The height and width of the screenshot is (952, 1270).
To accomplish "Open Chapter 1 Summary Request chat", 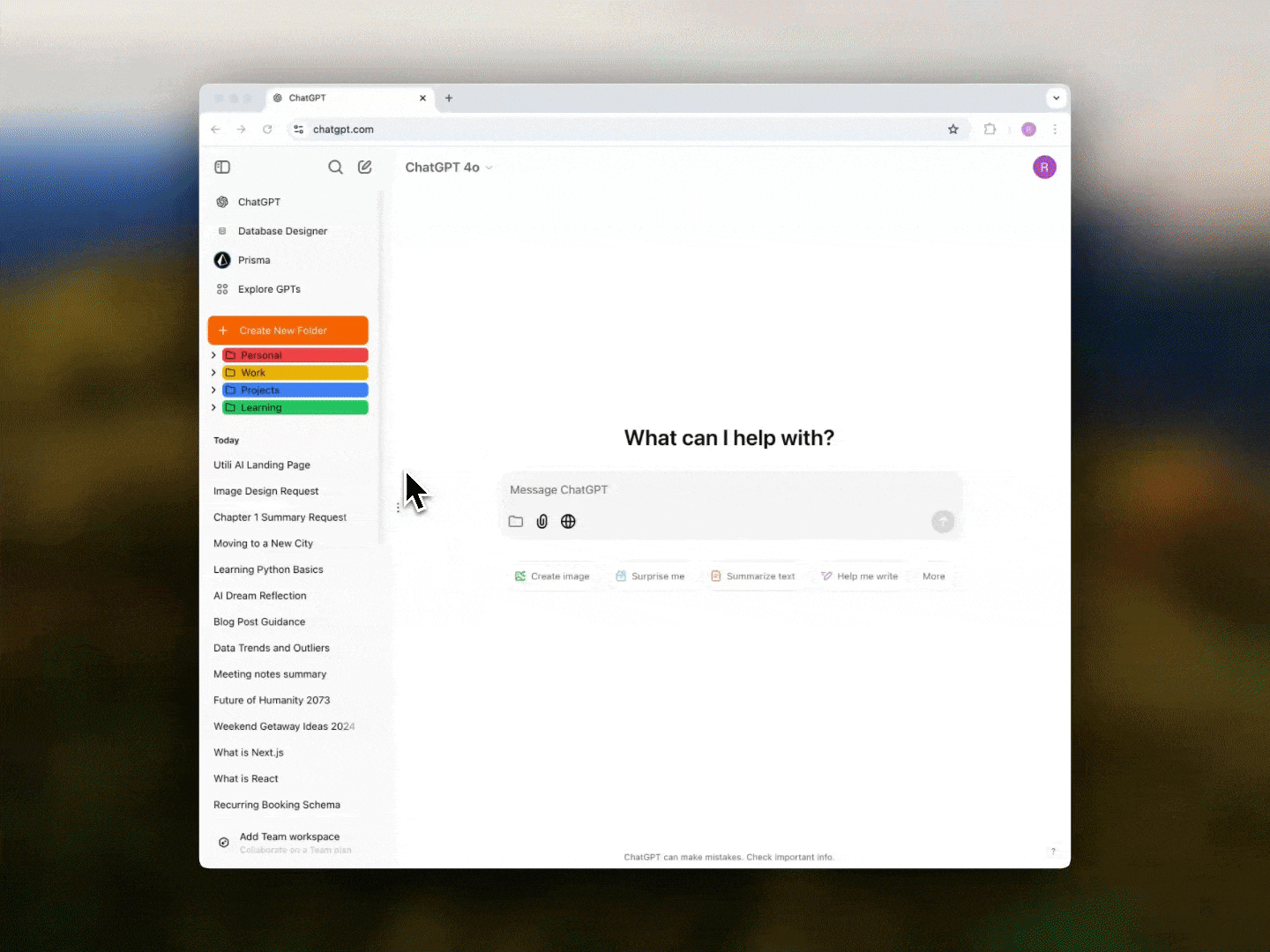I will [x=280, y=517].
